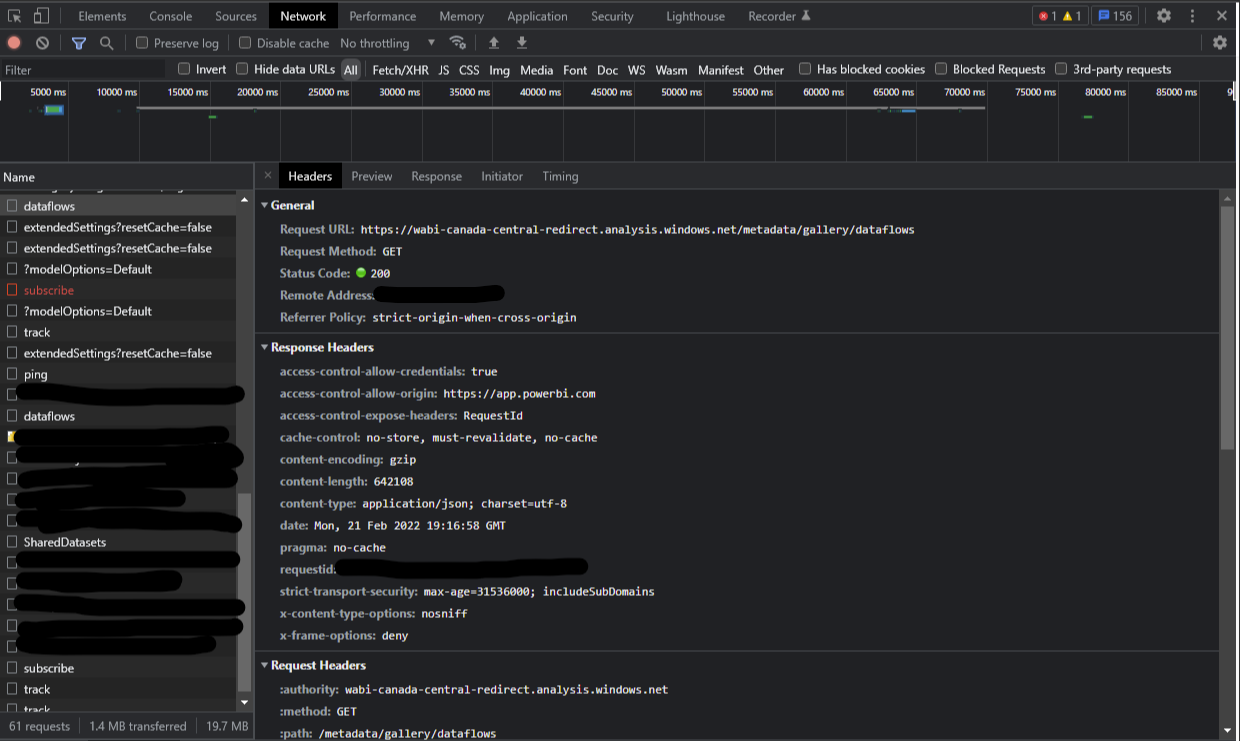Show the Preview tab of request
The height and width of the screenshot is (742, 1240).
coord(372,176)
